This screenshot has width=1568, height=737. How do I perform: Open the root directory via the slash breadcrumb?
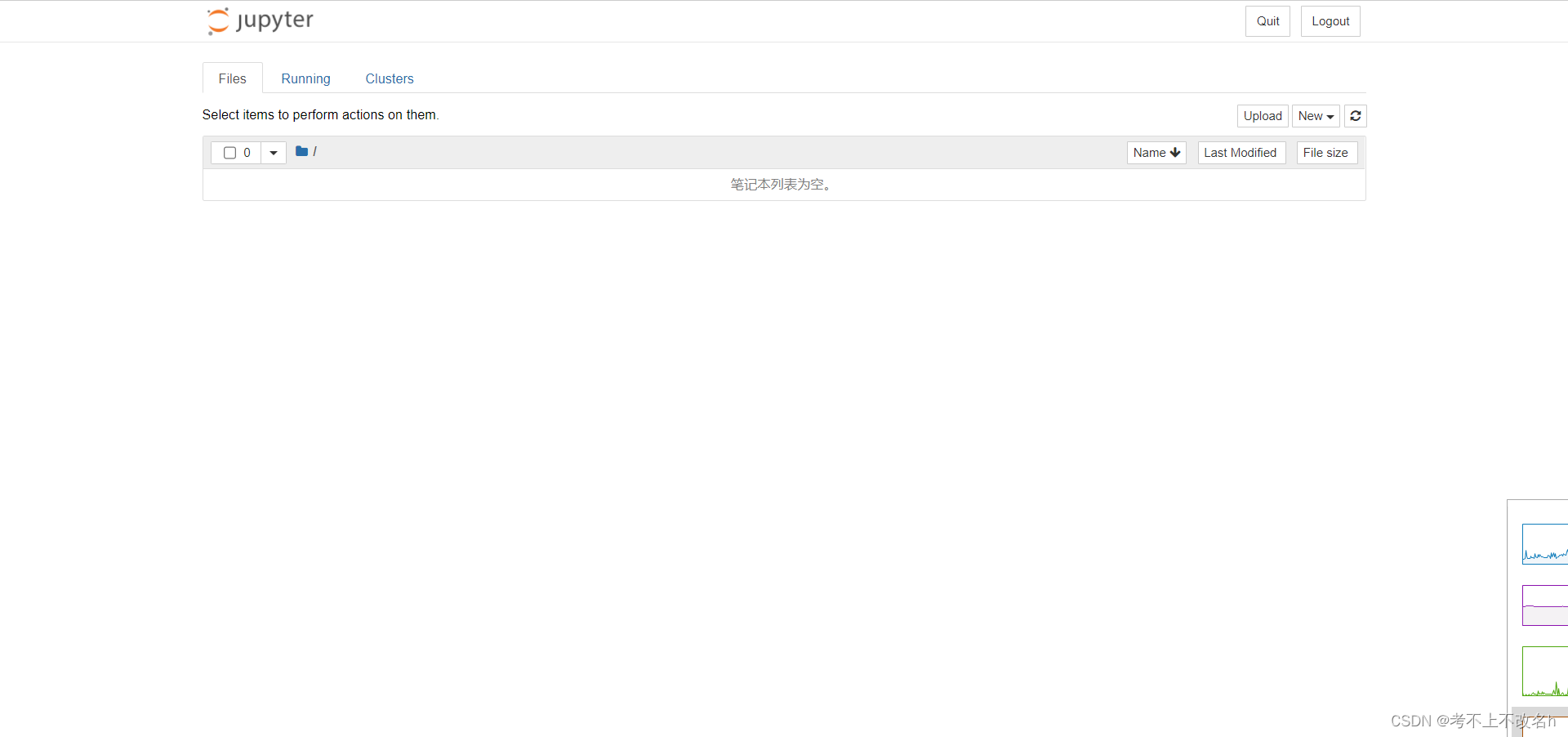pyautogui.click(x=314, y=151)
